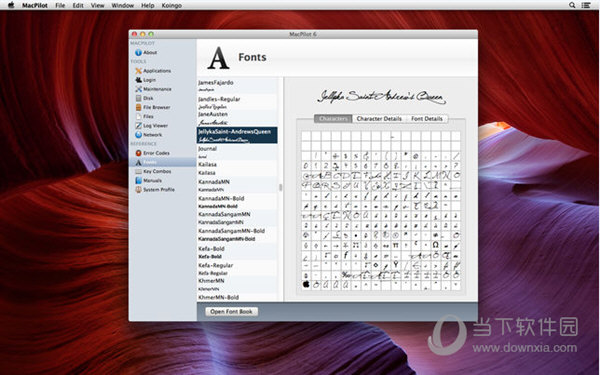Image resolution: width=600 pixels, height=375 pixels.
Task: Open the Help menu
Action: point(148,5)
